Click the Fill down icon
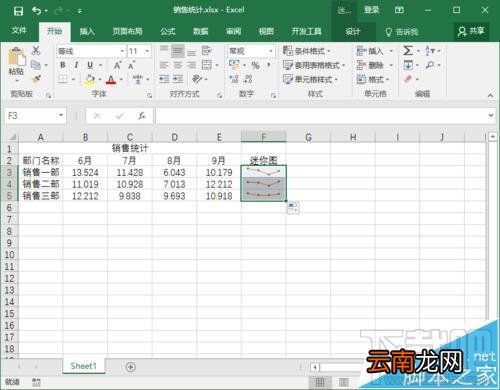This screenshot has width=500, height=390. pyautogui.click(x=408, y=65)
